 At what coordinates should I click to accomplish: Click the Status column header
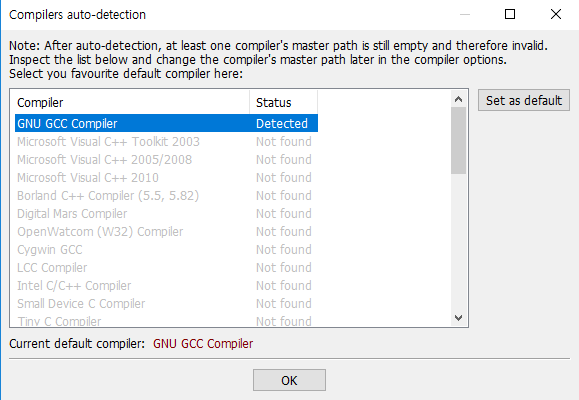tap(284, 102)
